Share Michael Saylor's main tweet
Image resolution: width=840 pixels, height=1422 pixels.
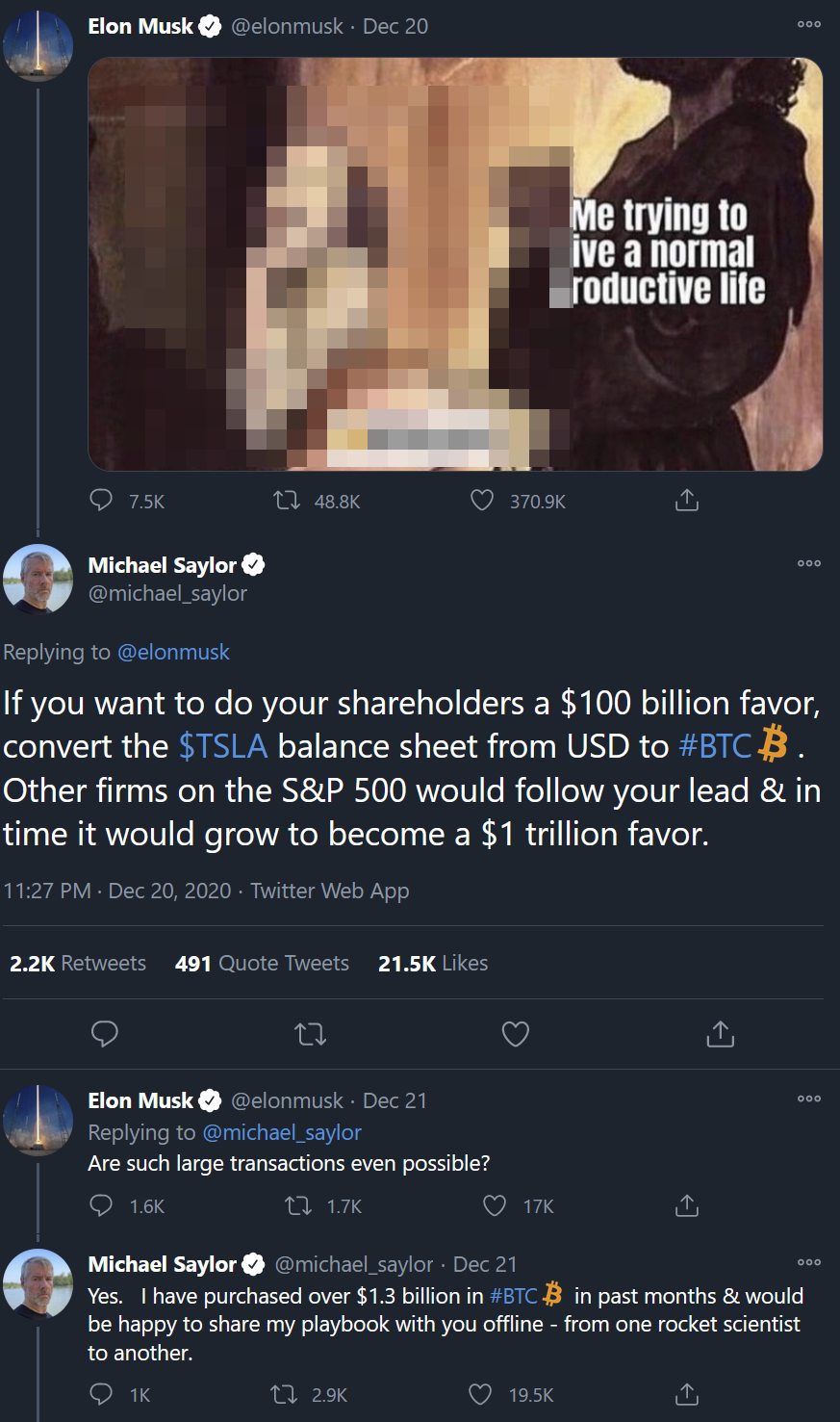point(720,1034)
